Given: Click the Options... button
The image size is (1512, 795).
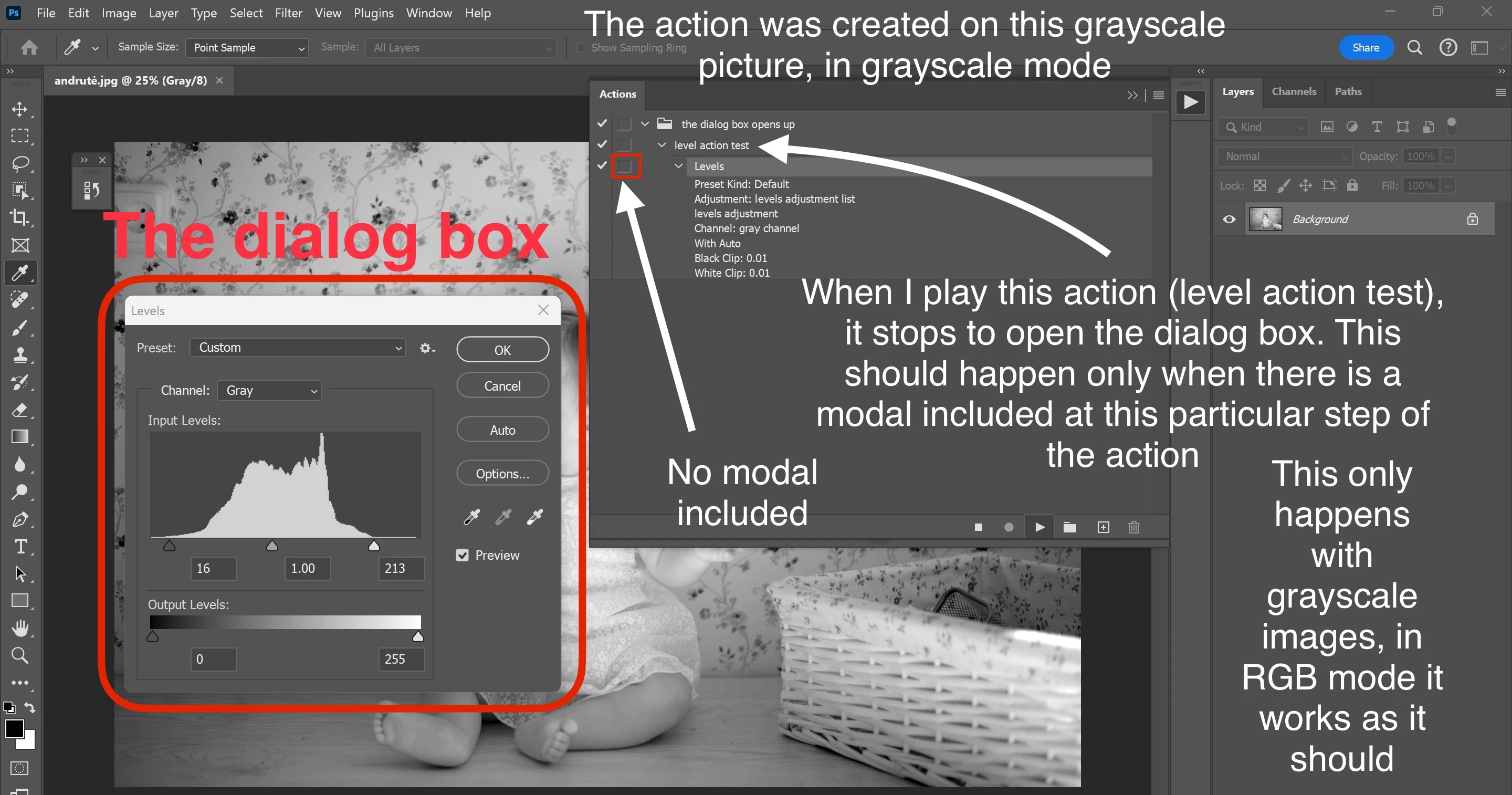Looking at the screenshot, I should pos(502,474).
